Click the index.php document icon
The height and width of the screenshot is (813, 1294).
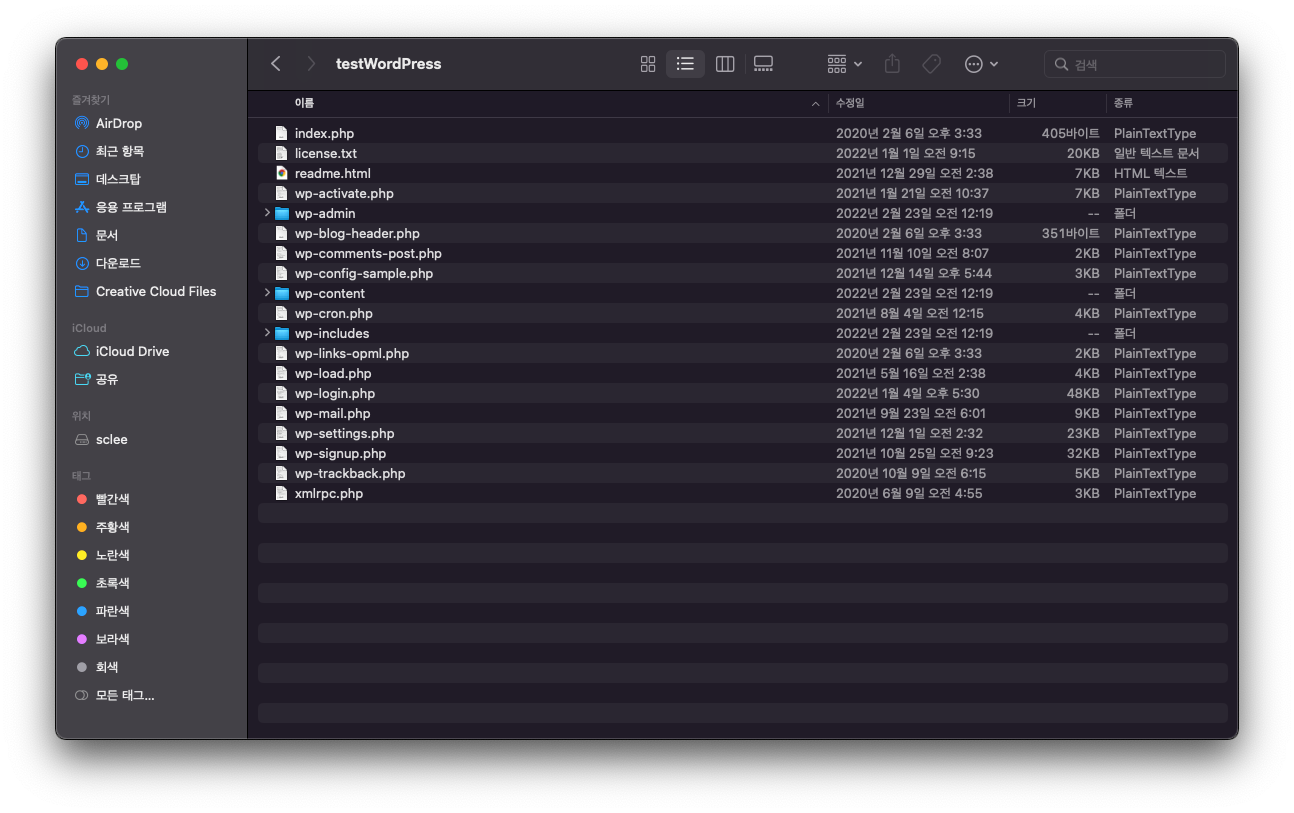282,133
